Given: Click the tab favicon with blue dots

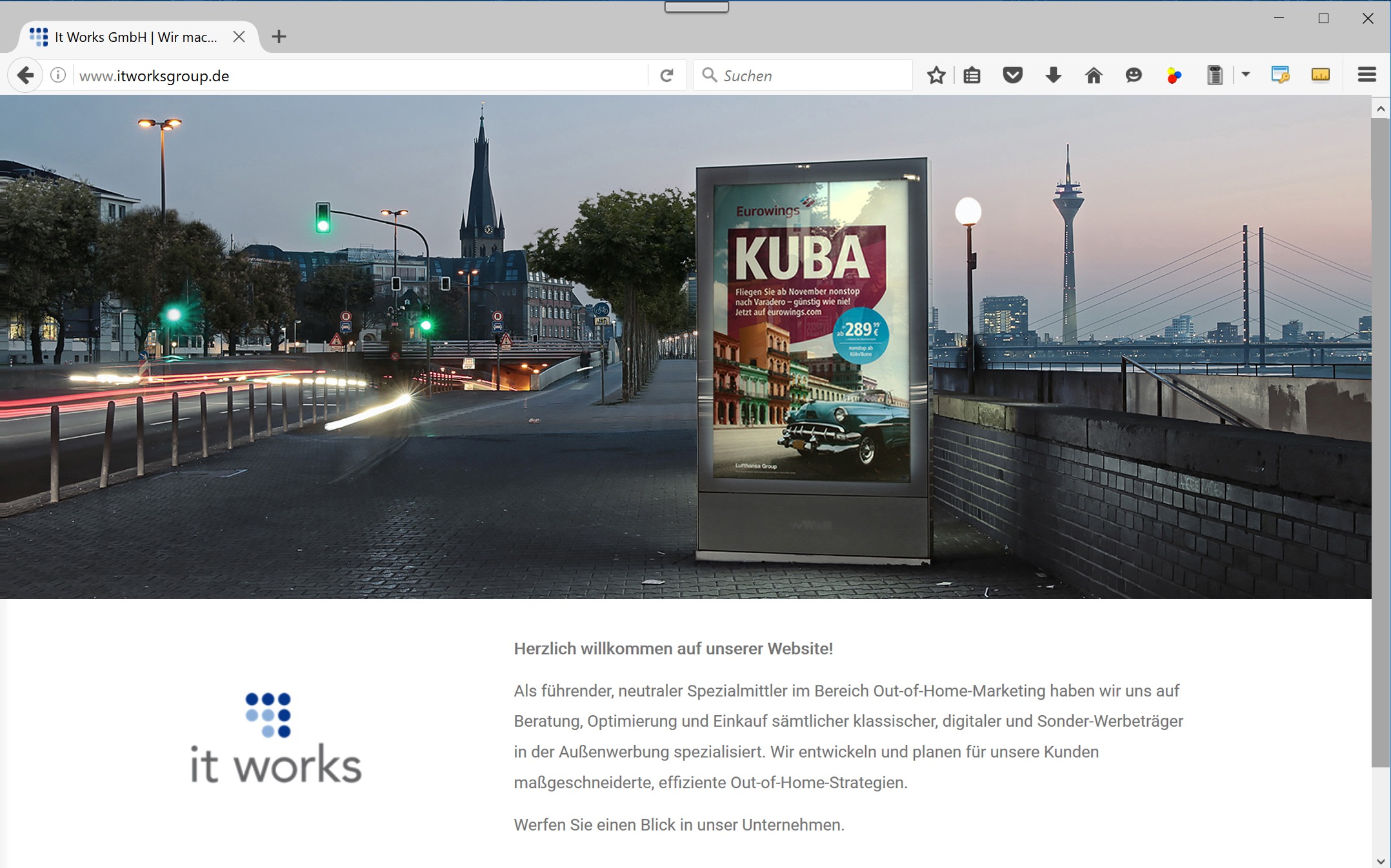Looking at the screenshot, I should tap(39, 37).
